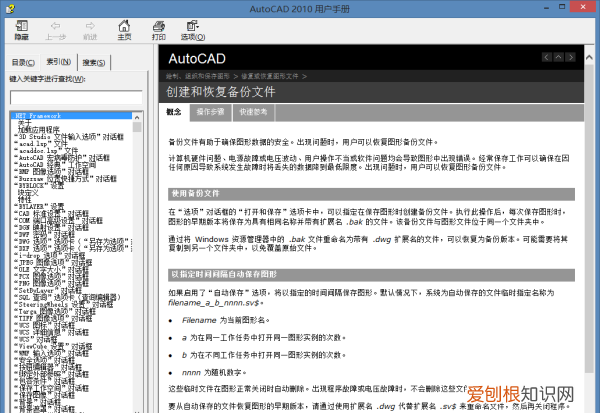600x413 pixels.
Task: Open the 操作步骤 procedures tab
Action: point(210,112)
